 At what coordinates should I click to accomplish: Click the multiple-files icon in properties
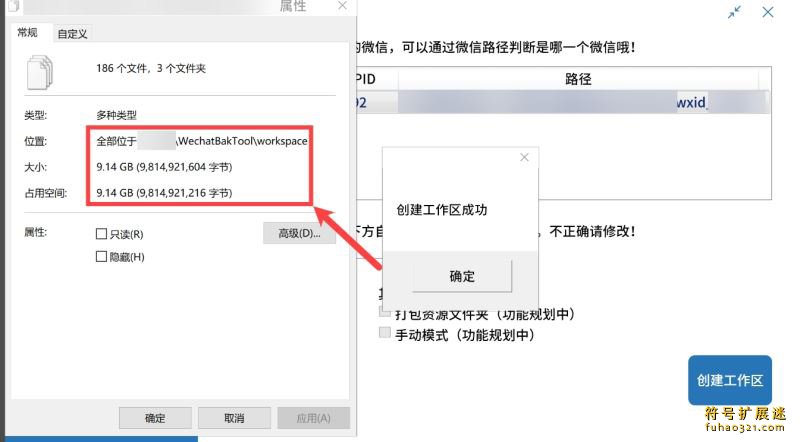tap(40, 72)
